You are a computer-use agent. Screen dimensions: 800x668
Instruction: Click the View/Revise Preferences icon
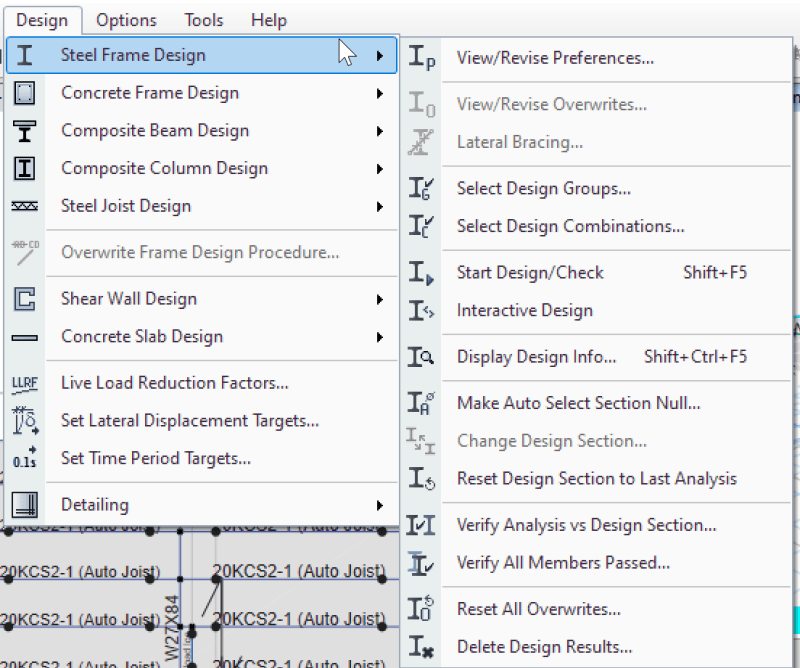421,57
